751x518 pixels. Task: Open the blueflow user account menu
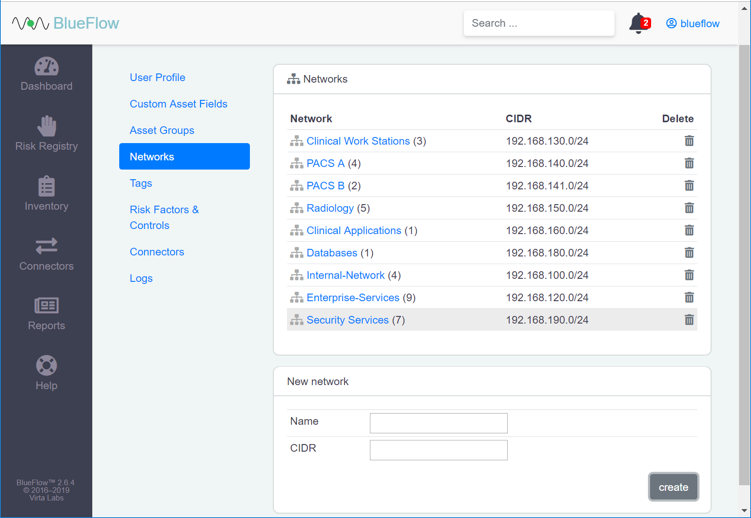click(692, 23)
